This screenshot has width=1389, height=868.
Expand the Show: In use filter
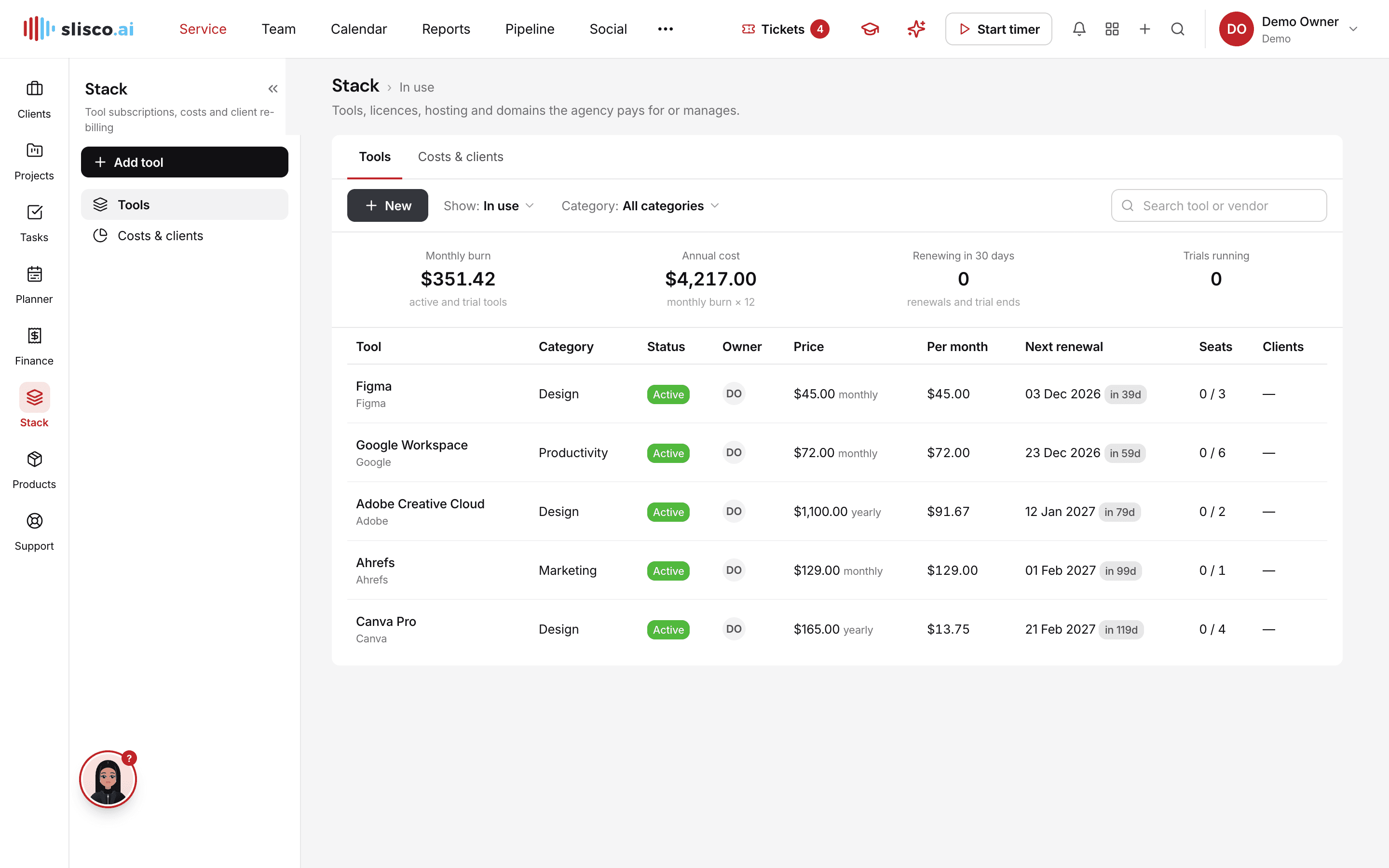click(489, 205)
